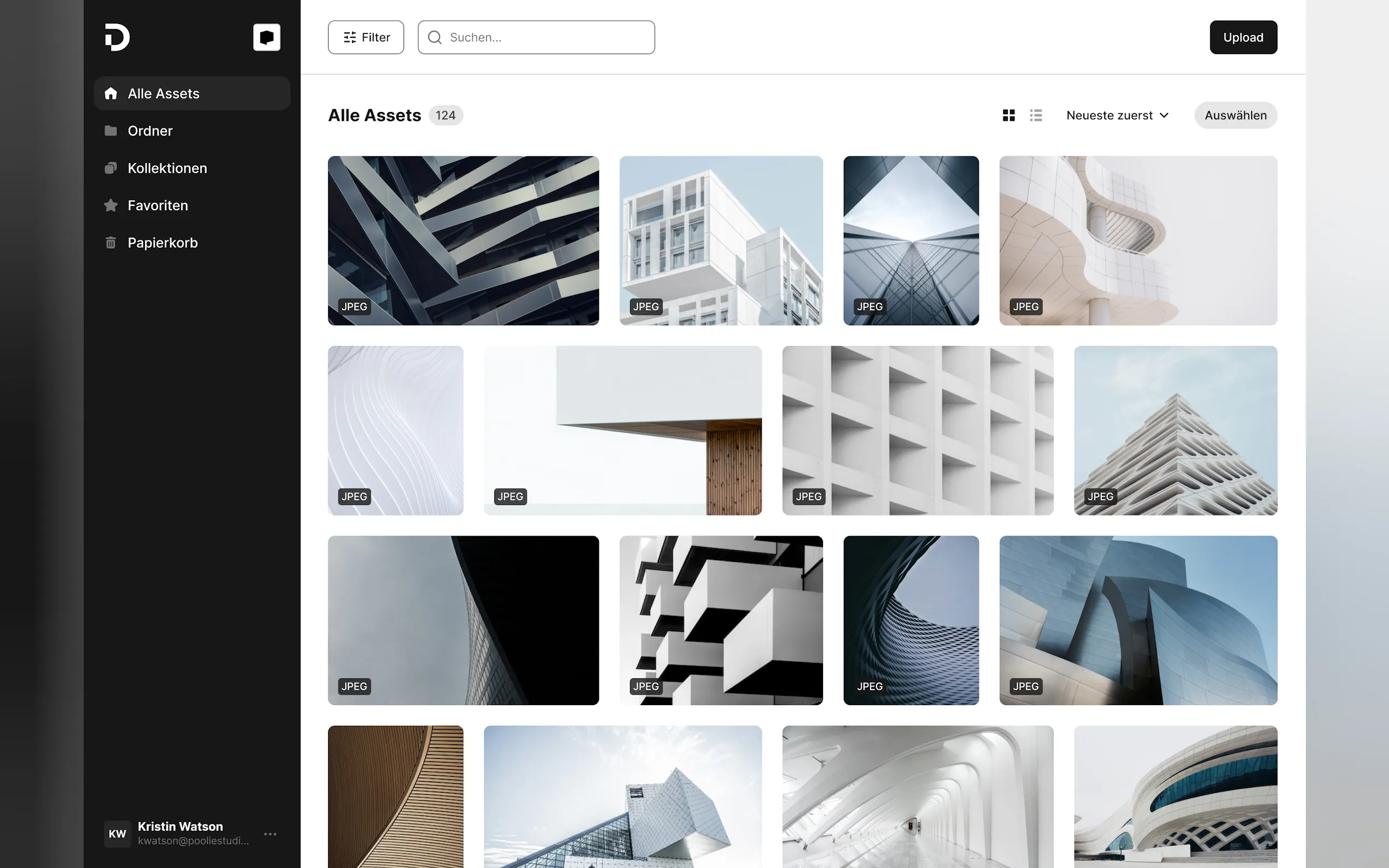Click the Auswählen button

coord(1235,115)
